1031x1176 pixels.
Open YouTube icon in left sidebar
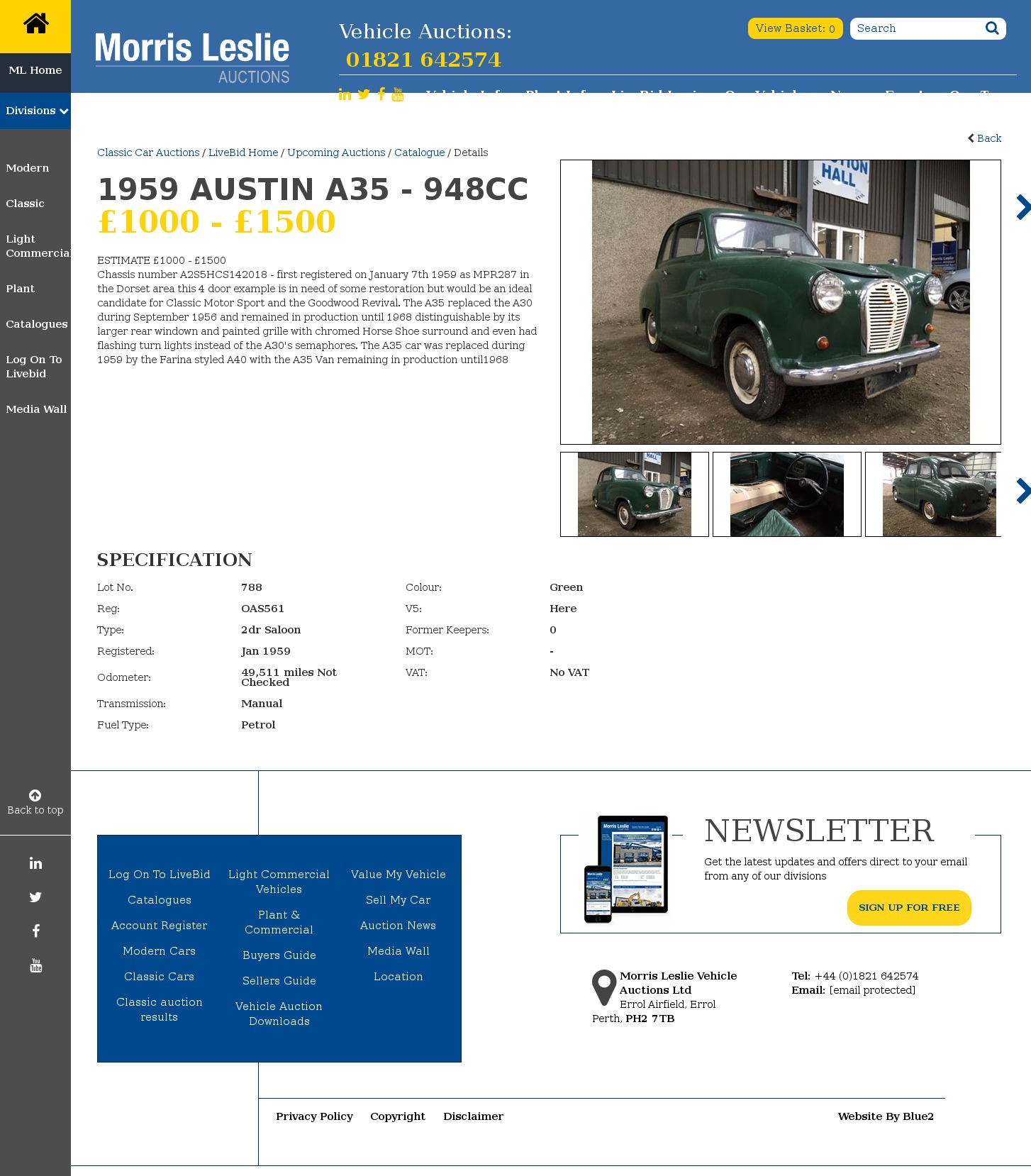(x=35, y=965)
